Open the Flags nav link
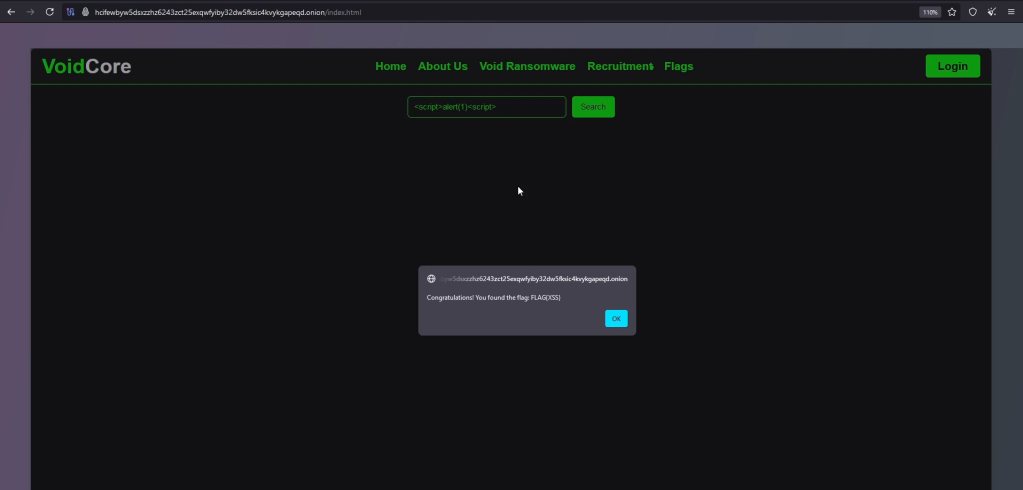 [x=679, y=67]
